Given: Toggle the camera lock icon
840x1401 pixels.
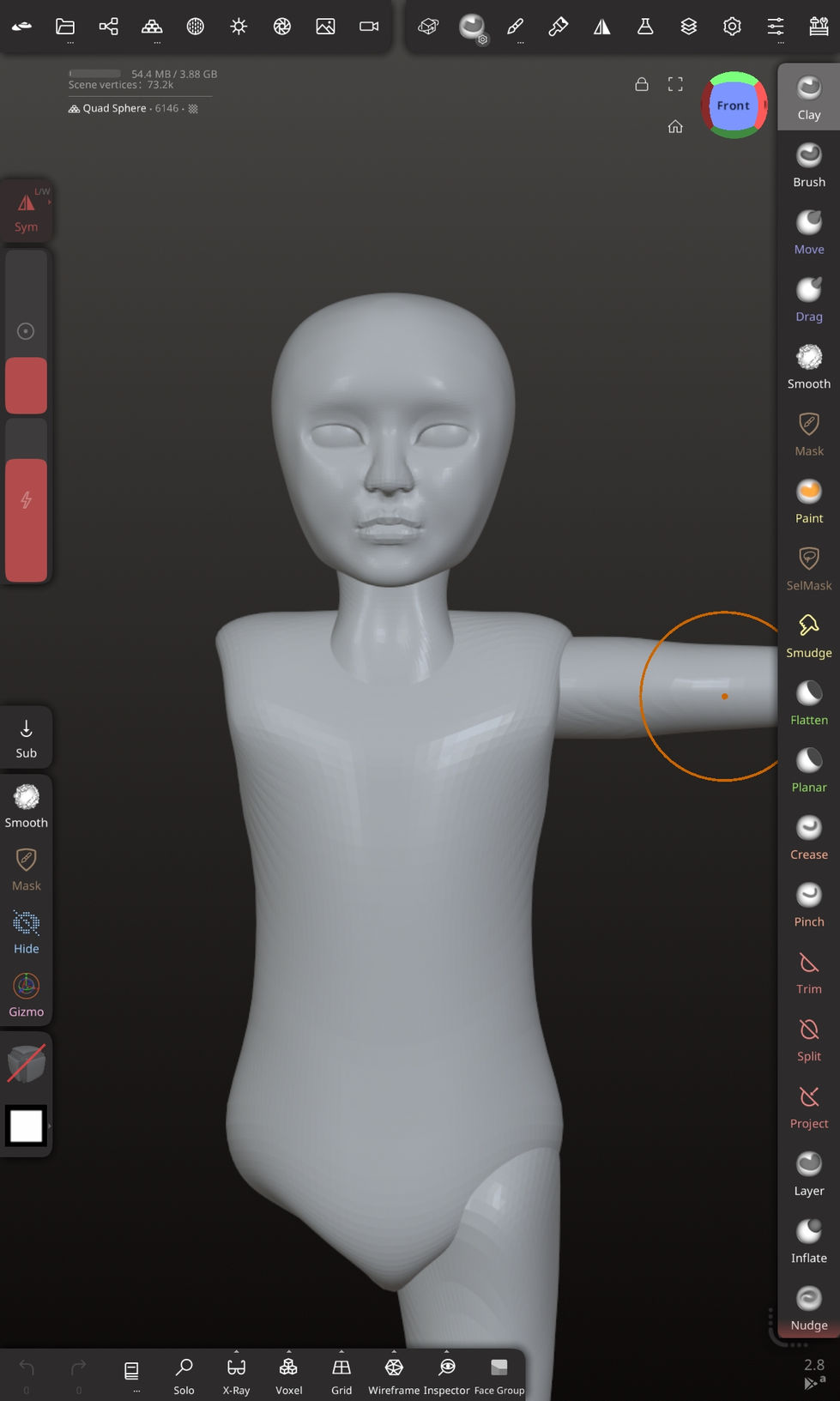Looking at the screenshot, I should [641, 84].
